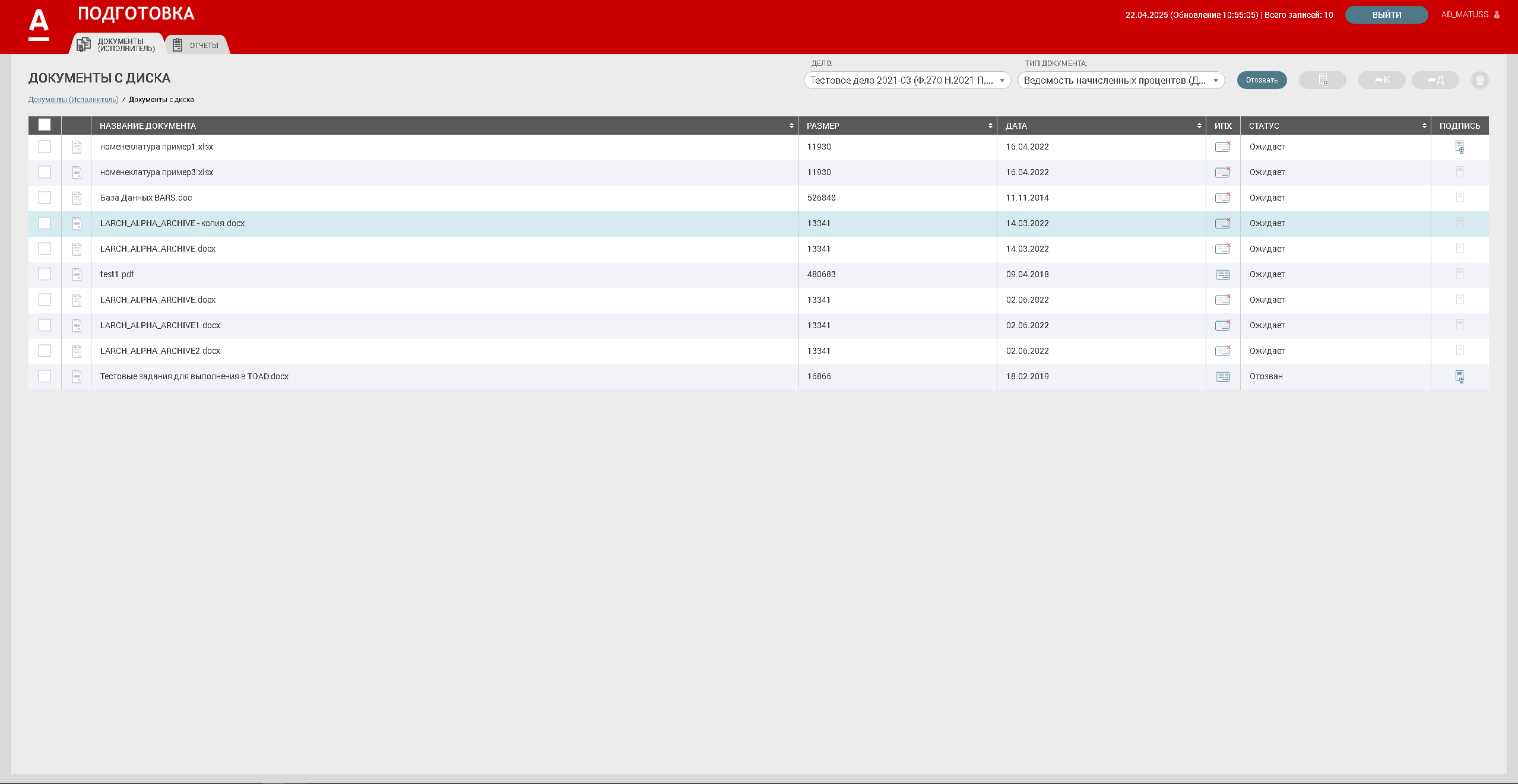Viewport: 1518px width, 784px height.
Task: Follow Документы (Исполнитель) breadcrumb link
Action: coord(74,100)
